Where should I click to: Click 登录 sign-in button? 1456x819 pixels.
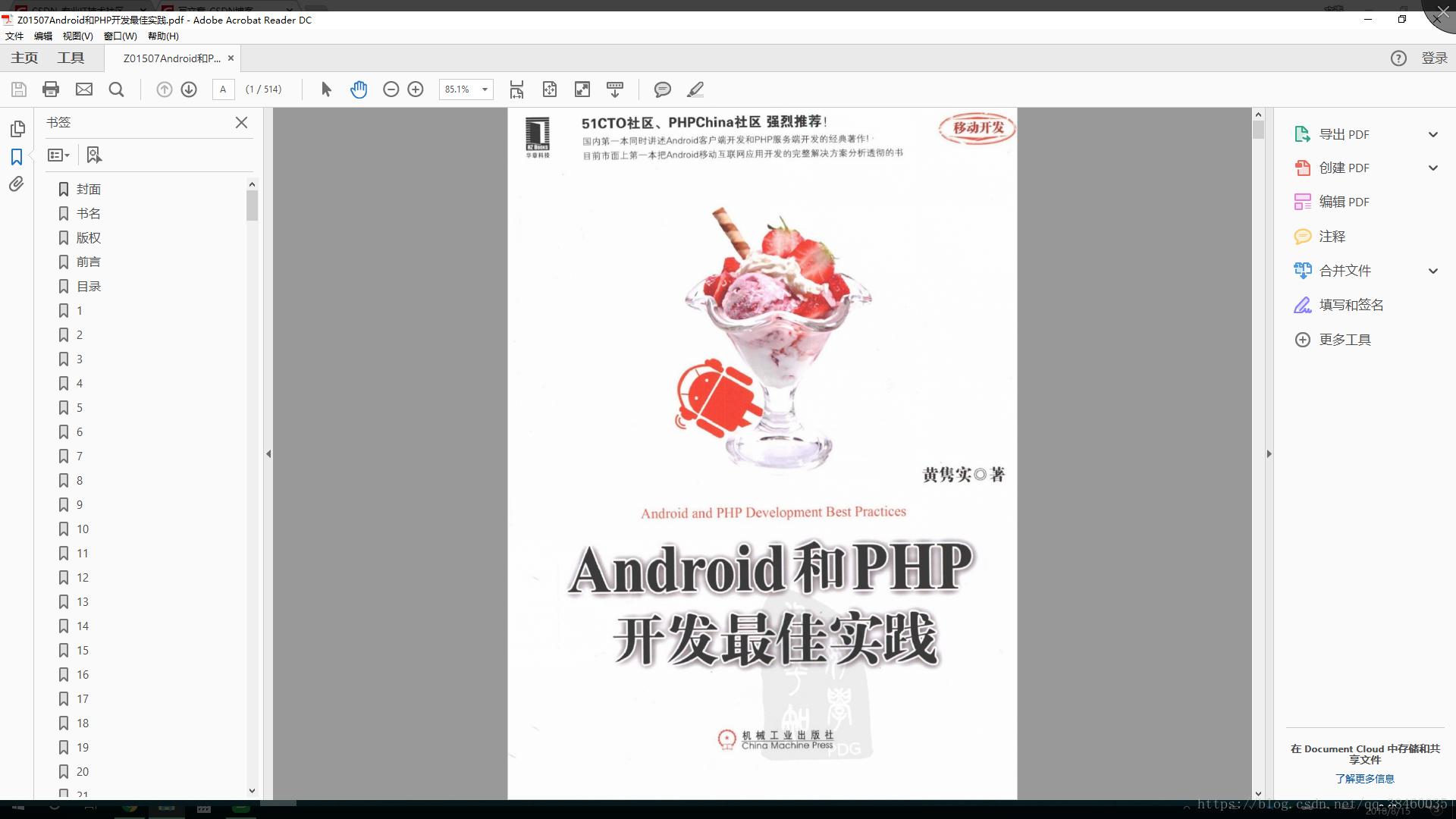point(1433,58)
